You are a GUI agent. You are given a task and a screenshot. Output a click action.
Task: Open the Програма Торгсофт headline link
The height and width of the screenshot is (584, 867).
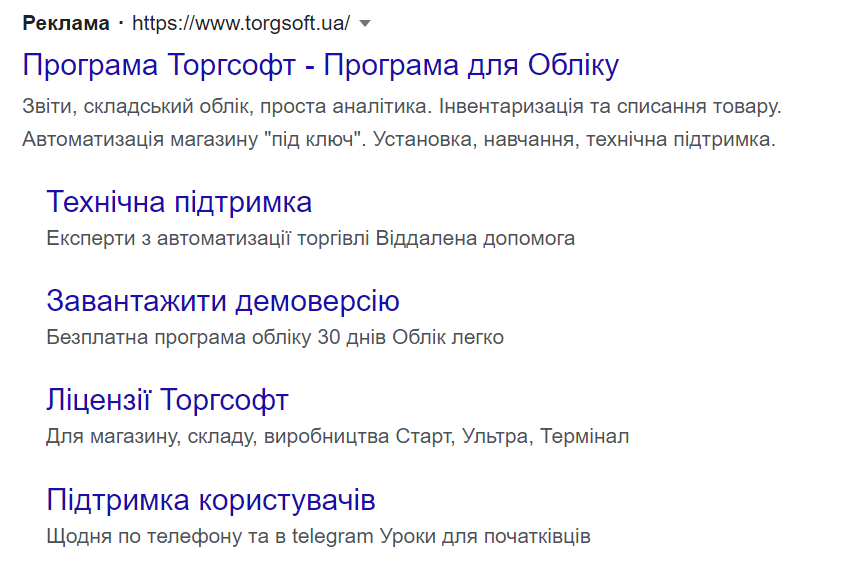pyautogui.click(x=320, y=66)
